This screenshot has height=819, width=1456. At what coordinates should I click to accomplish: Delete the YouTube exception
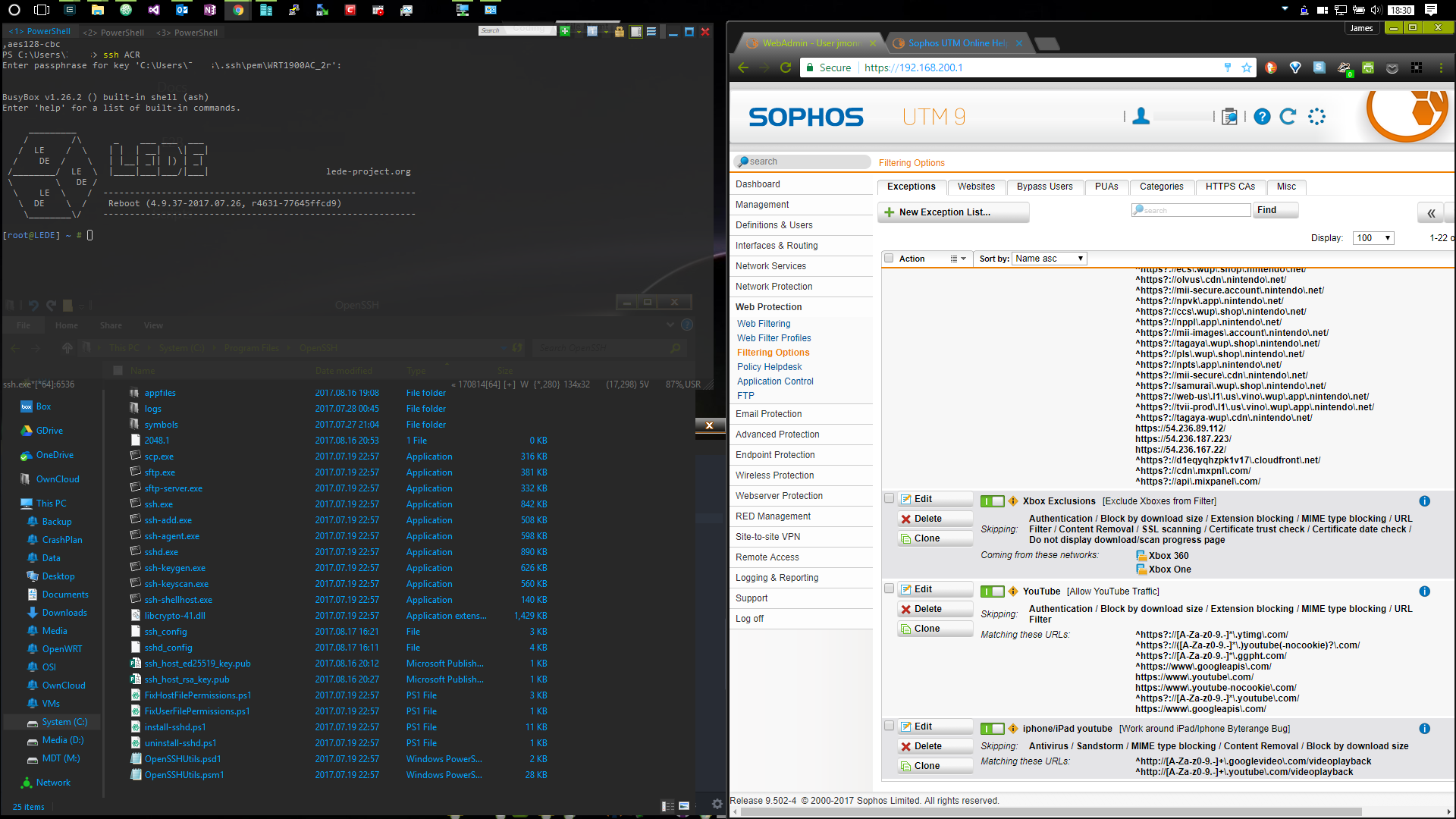[935, 609]
